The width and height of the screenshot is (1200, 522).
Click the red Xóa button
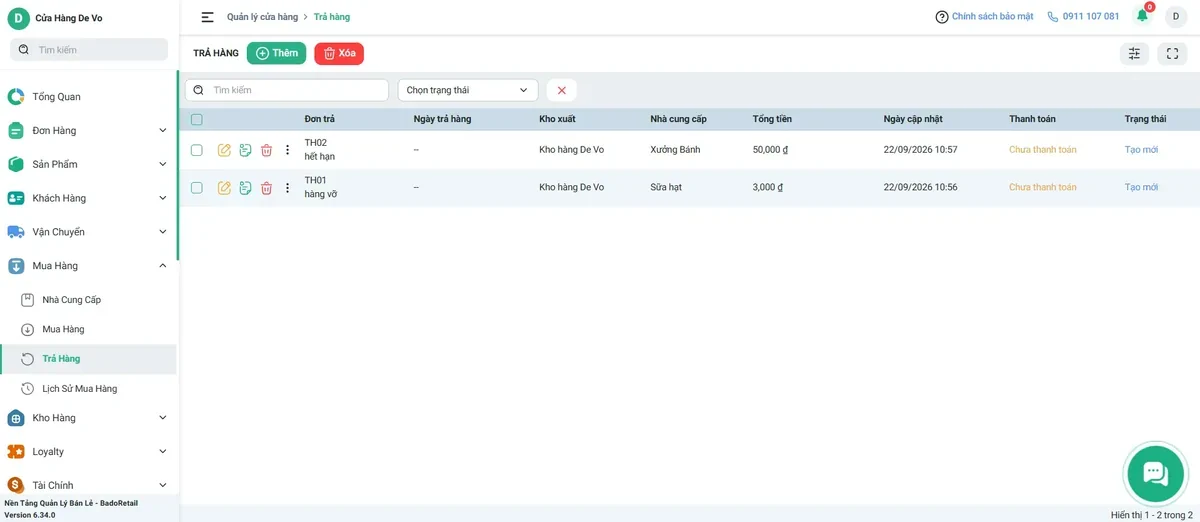click(339, 54)
